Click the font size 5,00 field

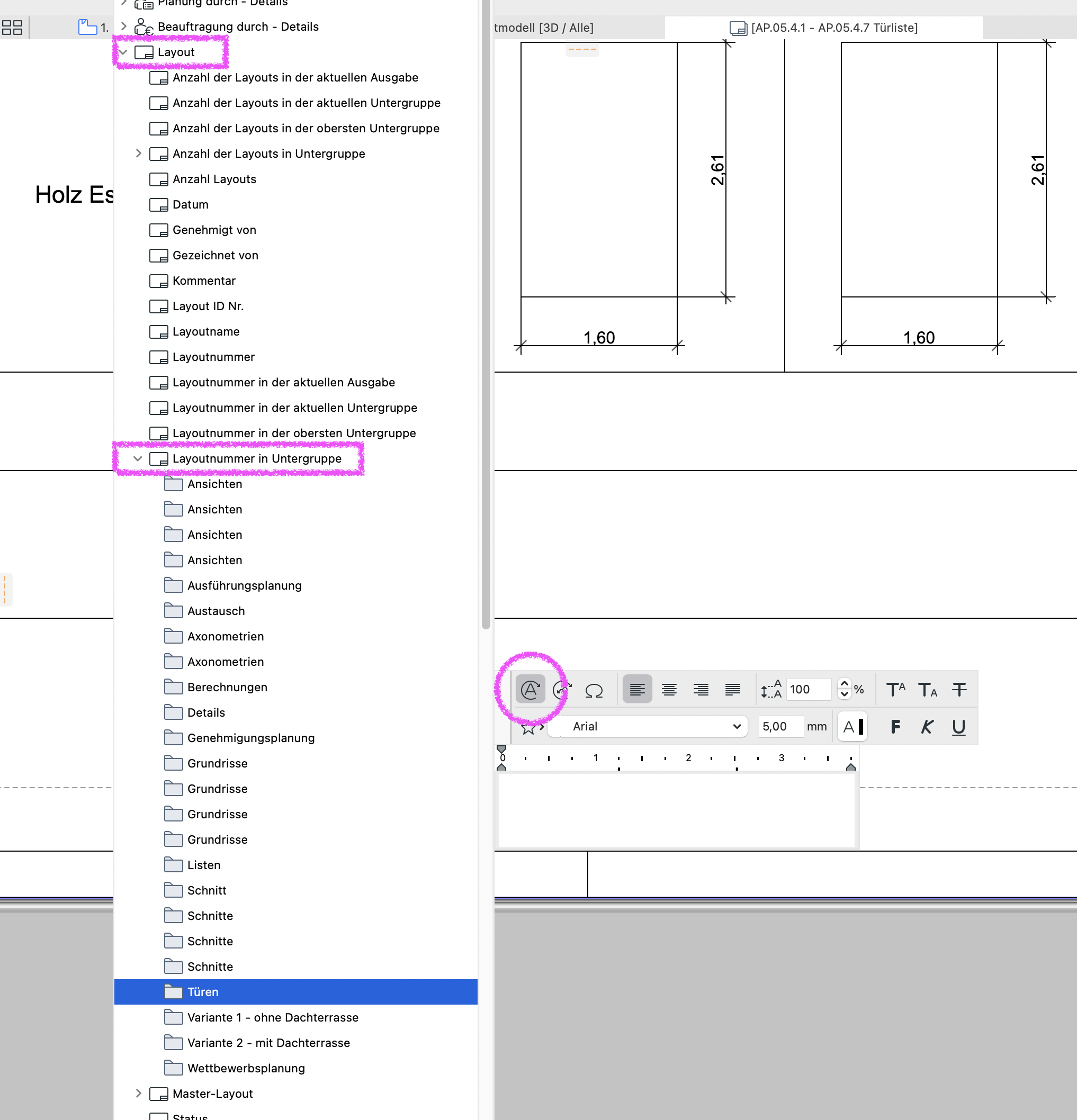[x=780, y=726]
